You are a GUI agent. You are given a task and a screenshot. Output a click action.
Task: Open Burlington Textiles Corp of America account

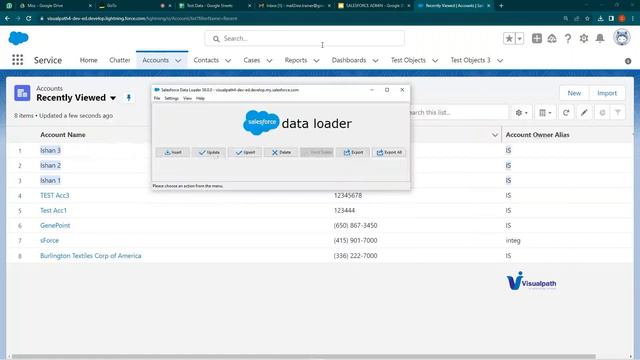(91, 256)
